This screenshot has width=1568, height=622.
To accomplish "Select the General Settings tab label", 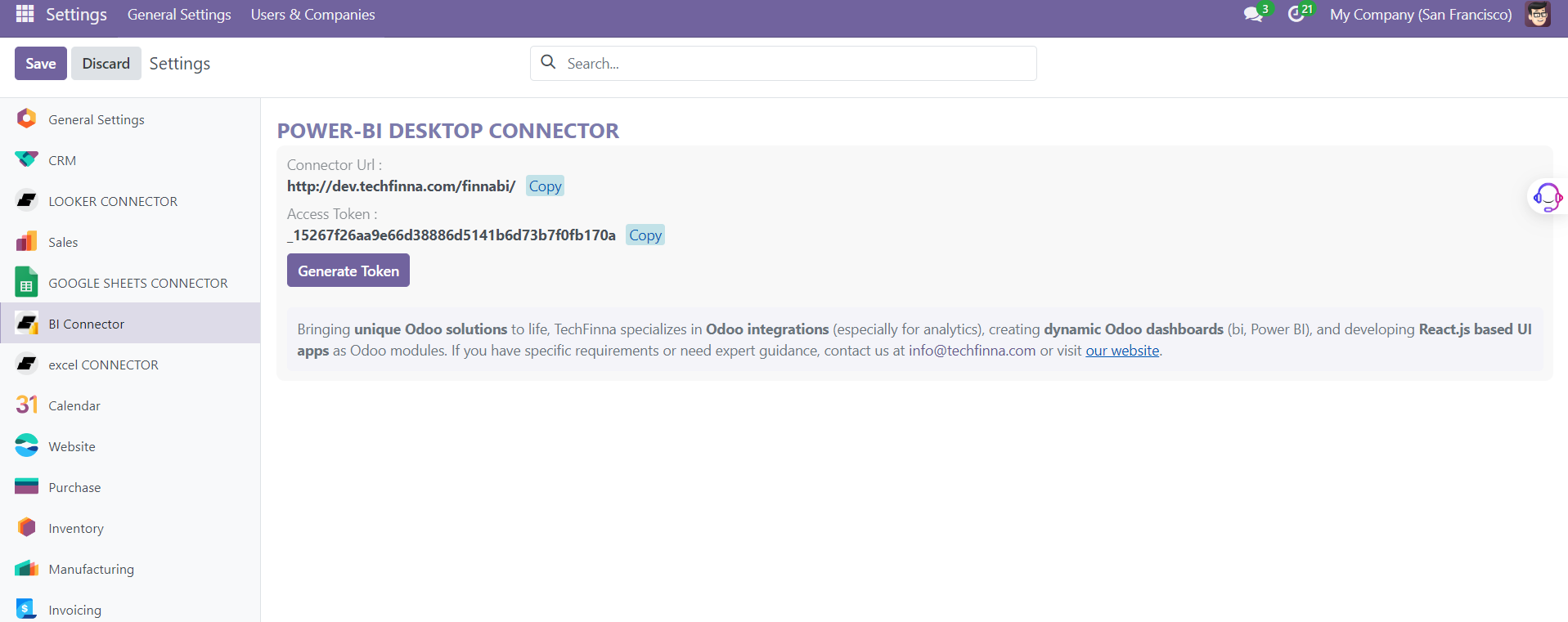I will 97,119.
